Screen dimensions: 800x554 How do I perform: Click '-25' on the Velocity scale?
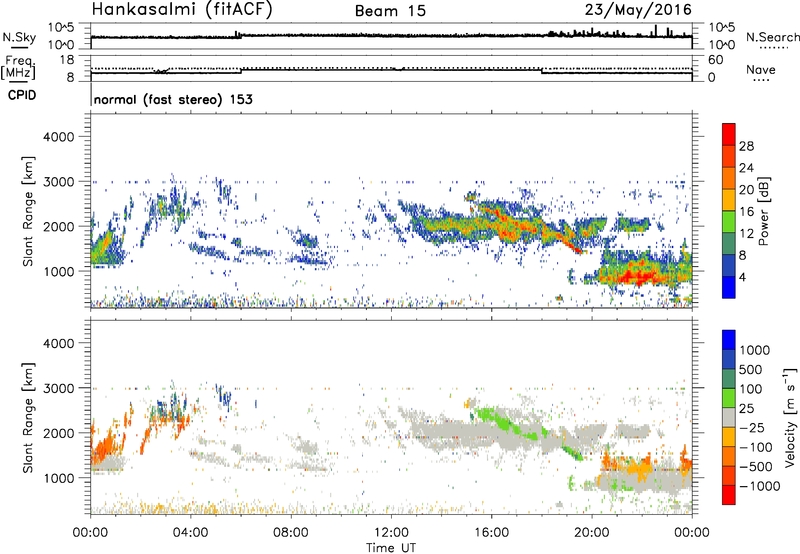pyautogui.click(x=753, y=427)
